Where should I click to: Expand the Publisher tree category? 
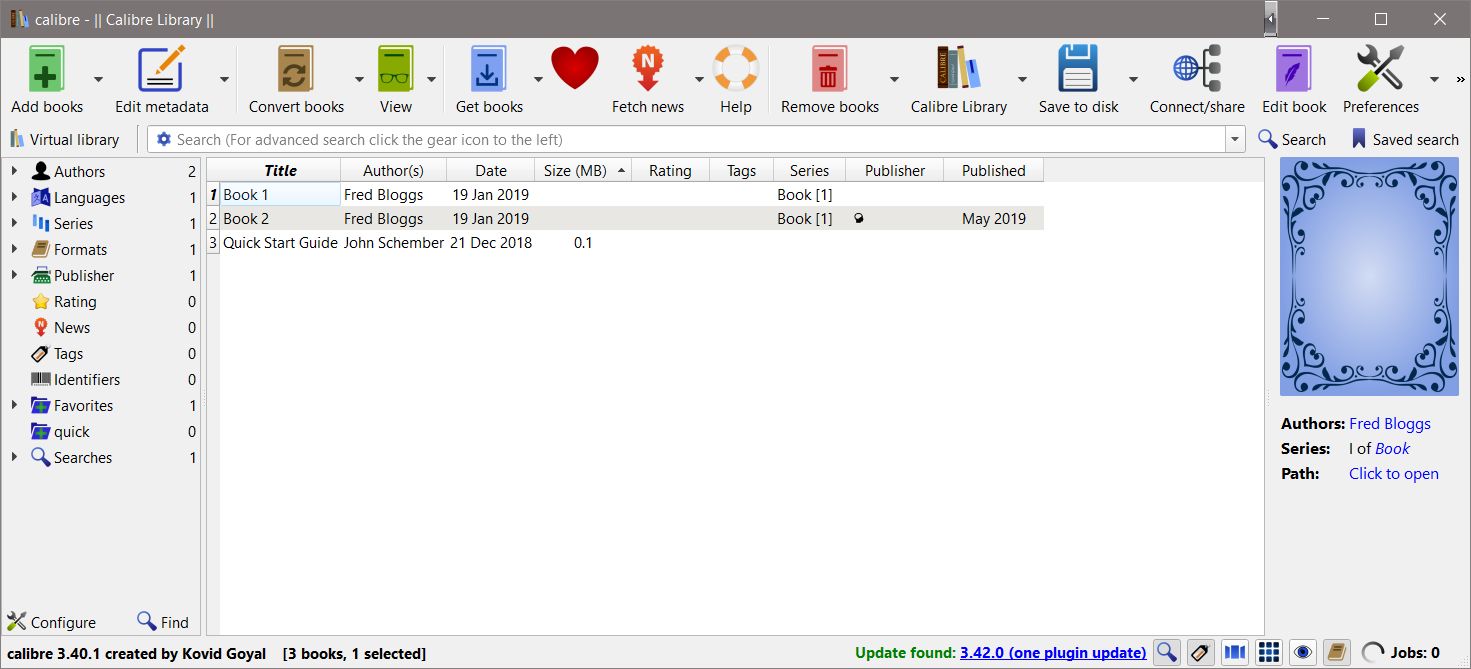14,275
